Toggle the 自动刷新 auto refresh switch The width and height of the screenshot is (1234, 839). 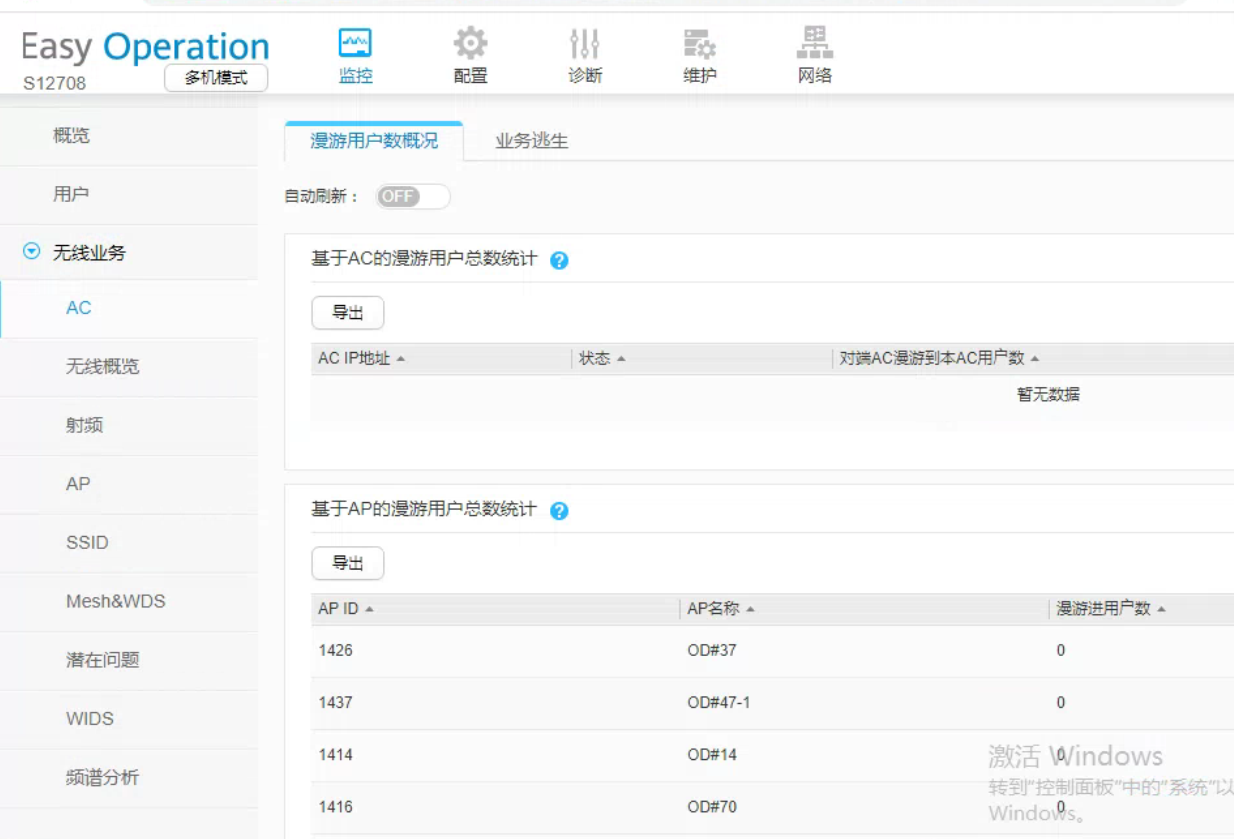412,197
